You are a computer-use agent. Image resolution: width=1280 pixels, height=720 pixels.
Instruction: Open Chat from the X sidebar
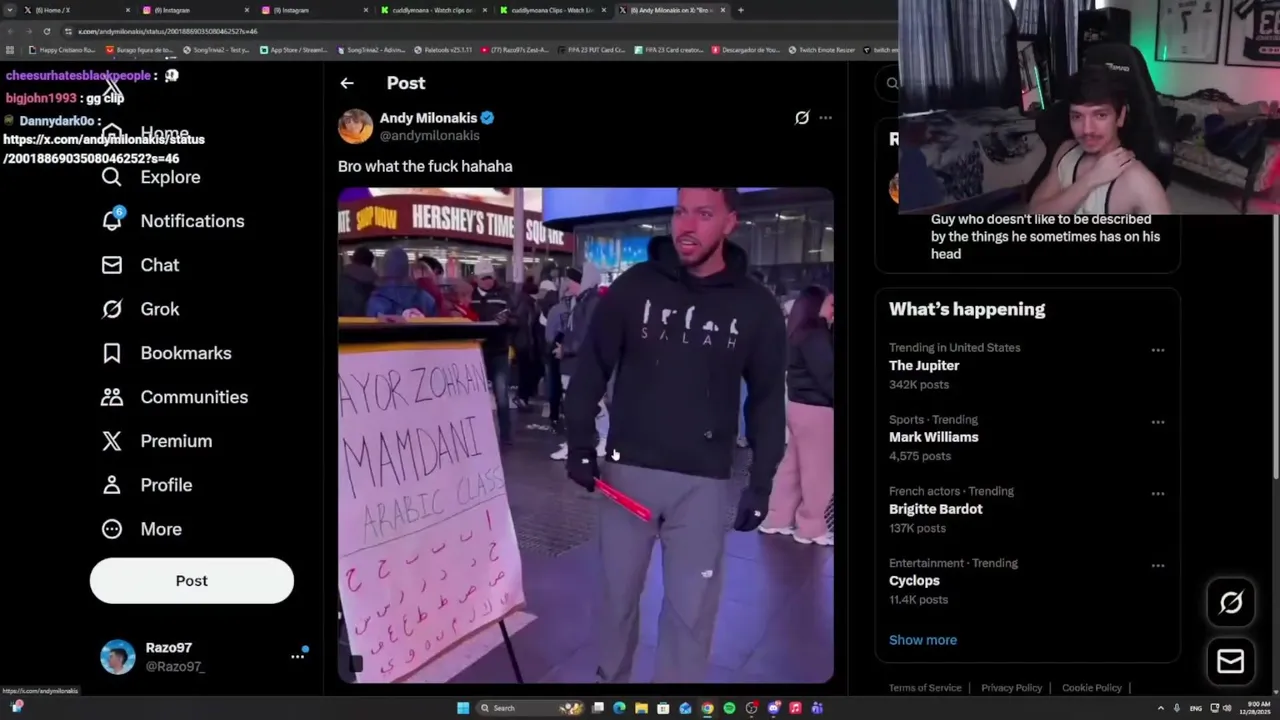pyautogui.click(x=140, y=265)
